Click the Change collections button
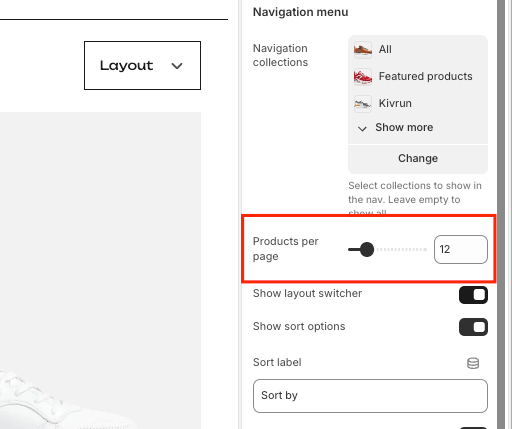Viewport: 512px width, 429px height. [x=418, y=158]
